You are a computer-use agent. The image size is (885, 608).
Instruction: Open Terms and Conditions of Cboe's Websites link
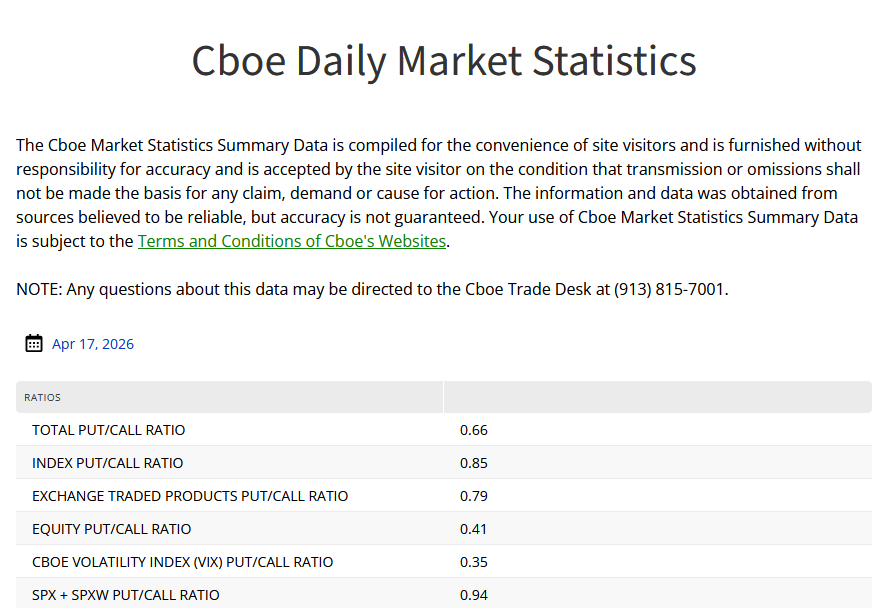pos(292,241)
